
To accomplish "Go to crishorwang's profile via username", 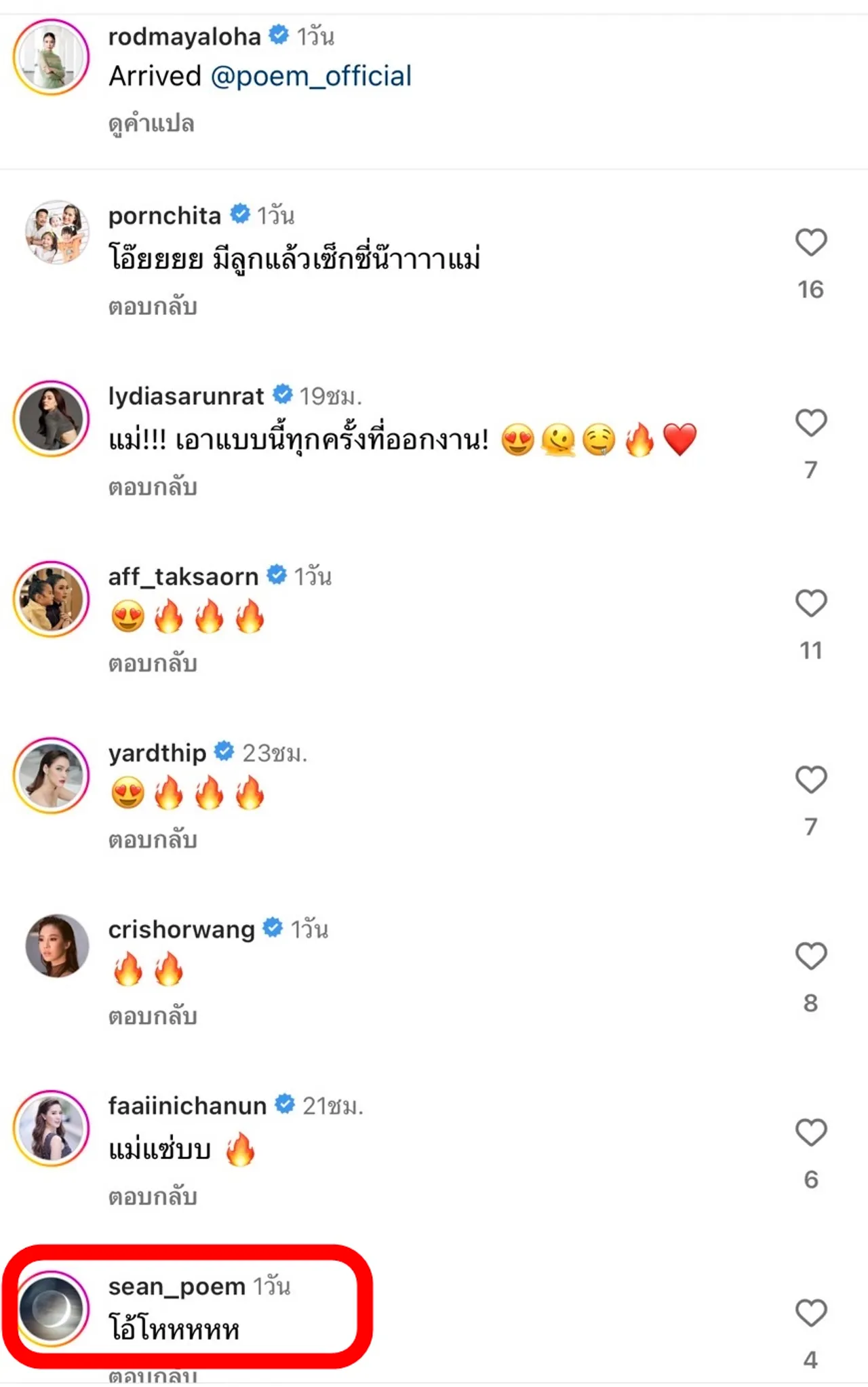I will coord(181,929).
